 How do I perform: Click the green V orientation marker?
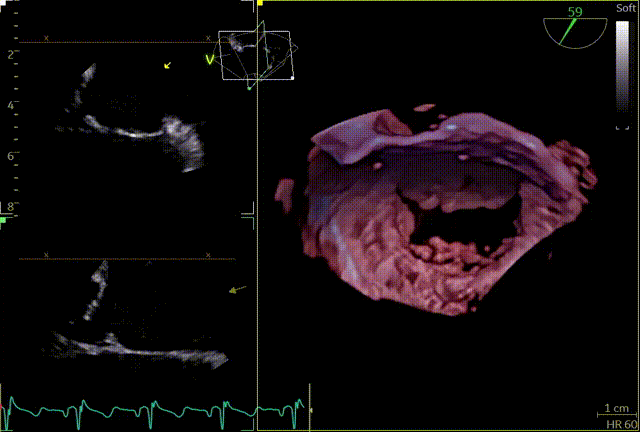(x=210, y=59)
